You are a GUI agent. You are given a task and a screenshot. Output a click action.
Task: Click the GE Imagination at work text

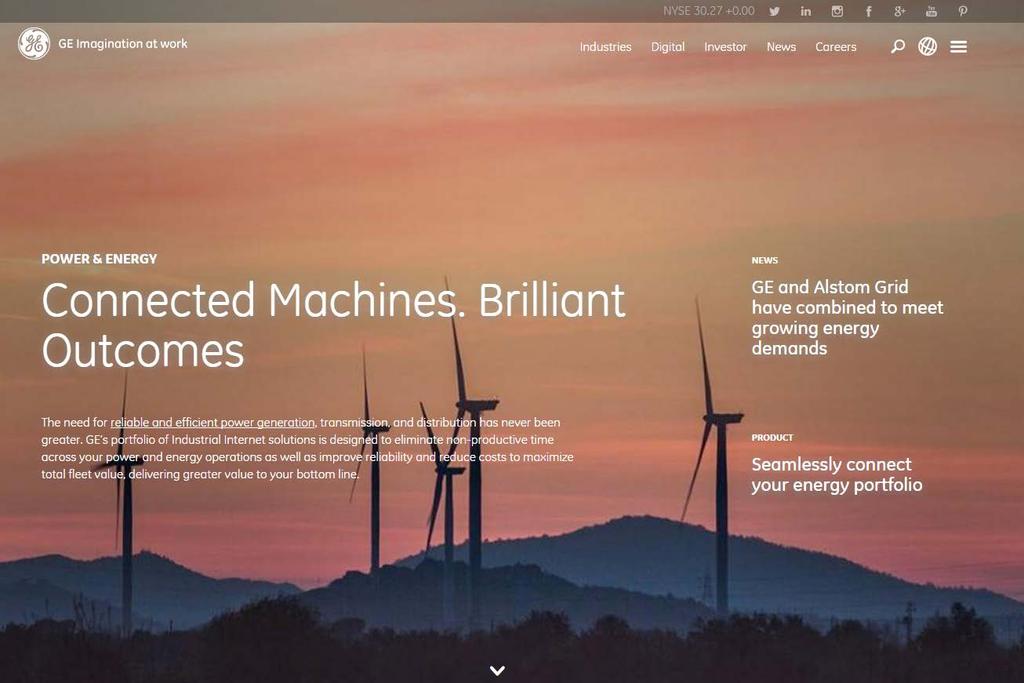(123, 44)
